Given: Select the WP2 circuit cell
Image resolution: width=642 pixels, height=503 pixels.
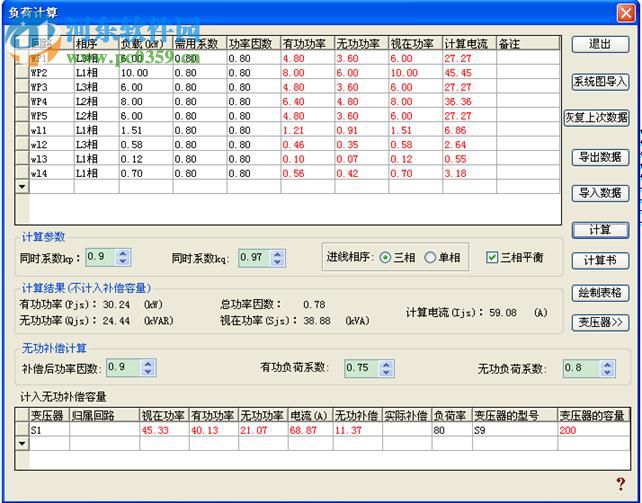Looking at the screenshot, I should point(52,73).
